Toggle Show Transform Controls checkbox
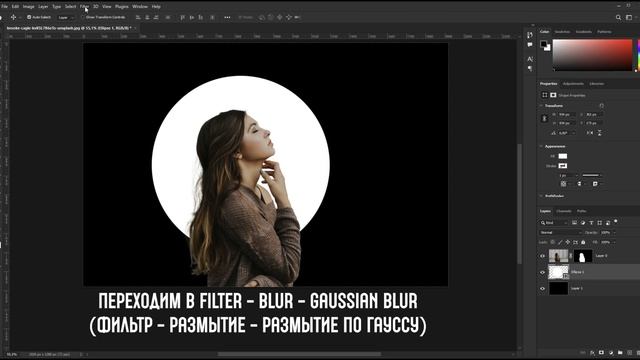 (83, 17)
